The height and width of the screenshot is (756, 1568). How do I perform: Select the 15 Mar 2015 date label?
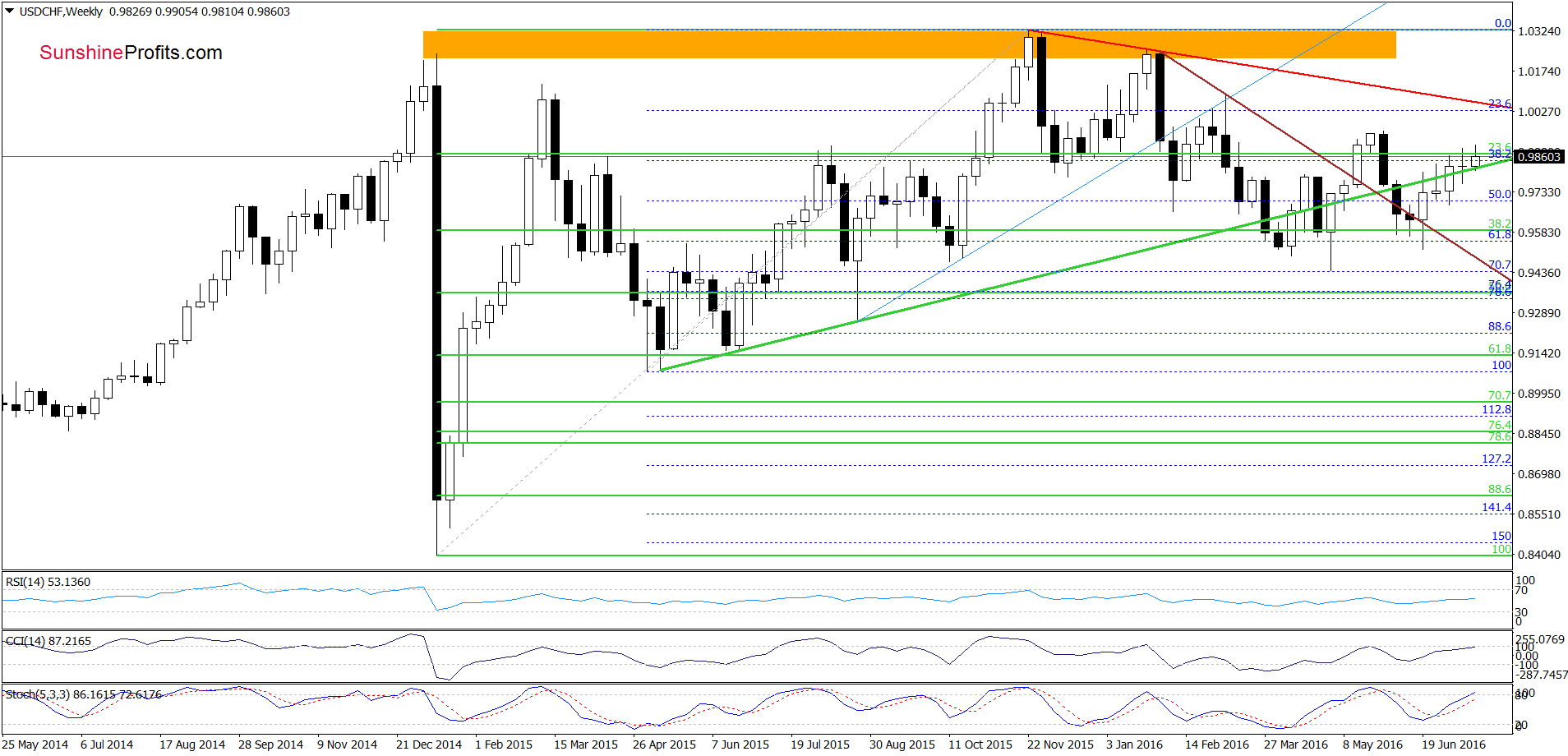[586, 744]
